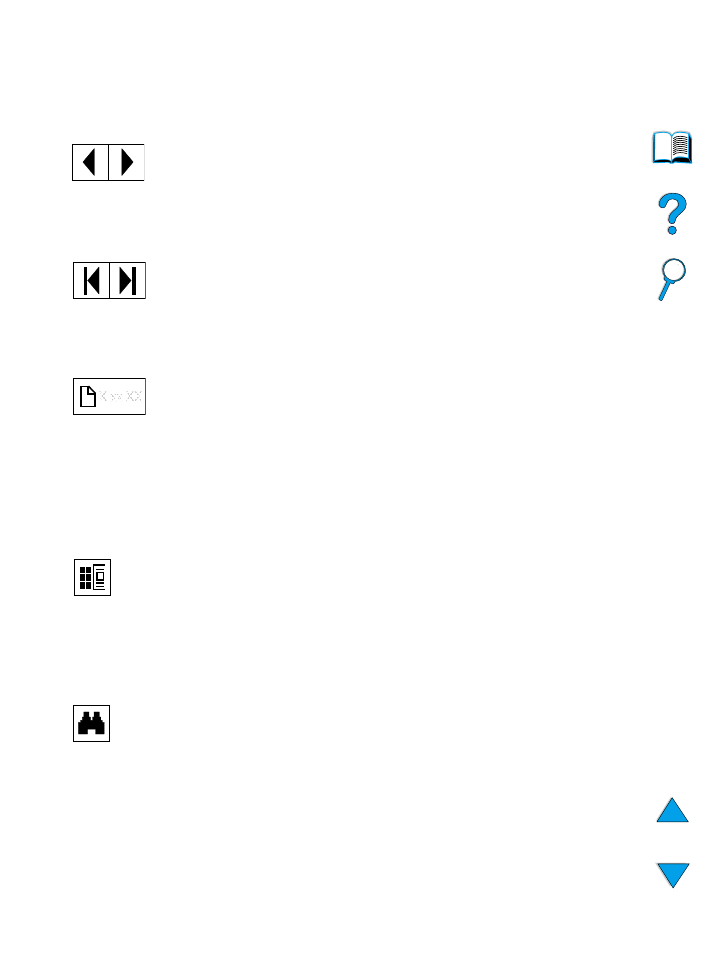Open the thumbnails and bookmarks pane icon

pos(92,577)
